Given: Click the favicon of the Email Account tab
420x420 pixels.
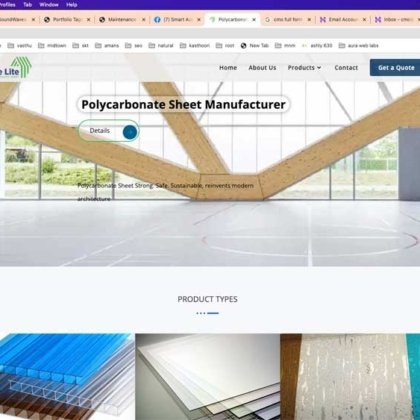Looking at the screenshot, I should 323,20.
